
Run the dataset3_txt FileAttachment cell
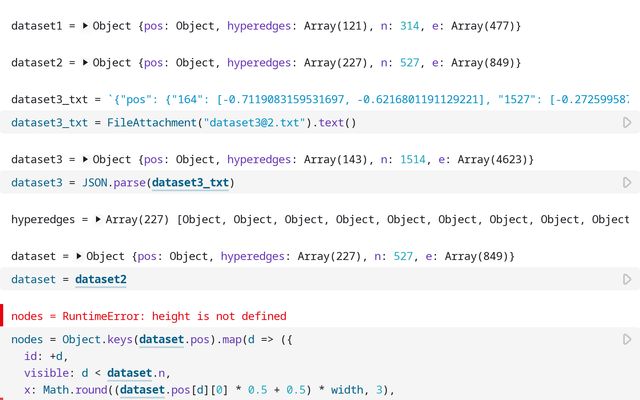click(627, 123)
